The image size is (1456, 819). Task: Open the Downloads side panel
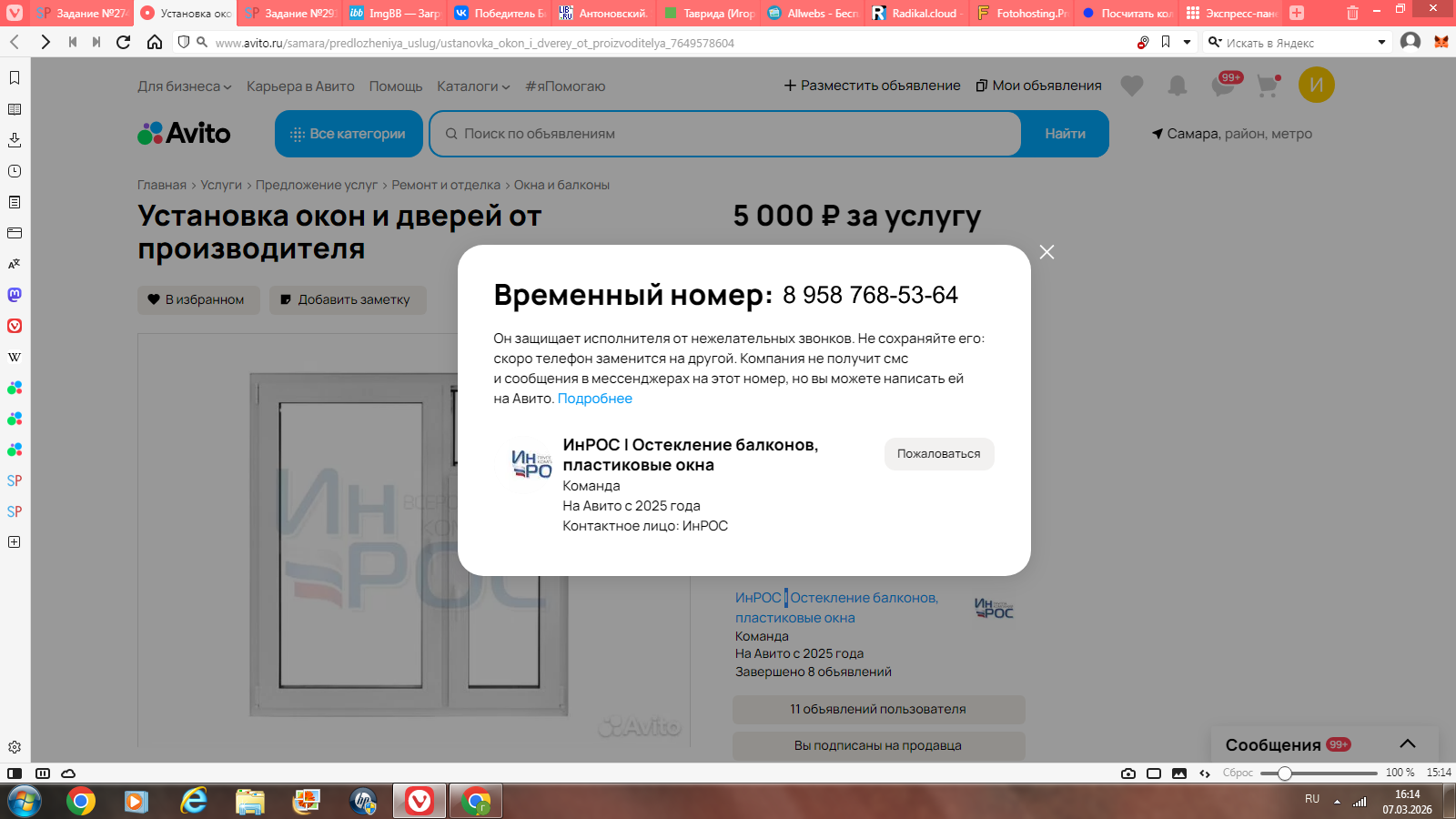pyautogui.click(x=15, y=140)
